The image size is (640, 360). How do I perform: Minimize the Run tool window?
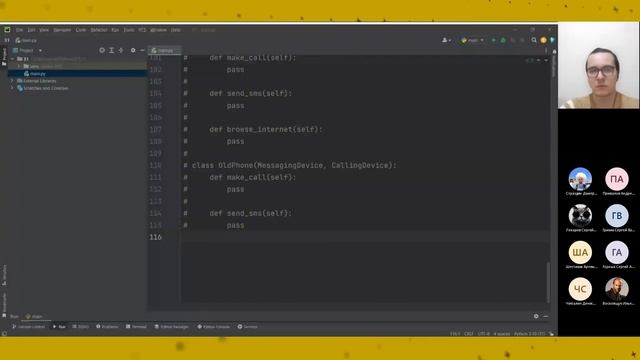pos(546,316)
